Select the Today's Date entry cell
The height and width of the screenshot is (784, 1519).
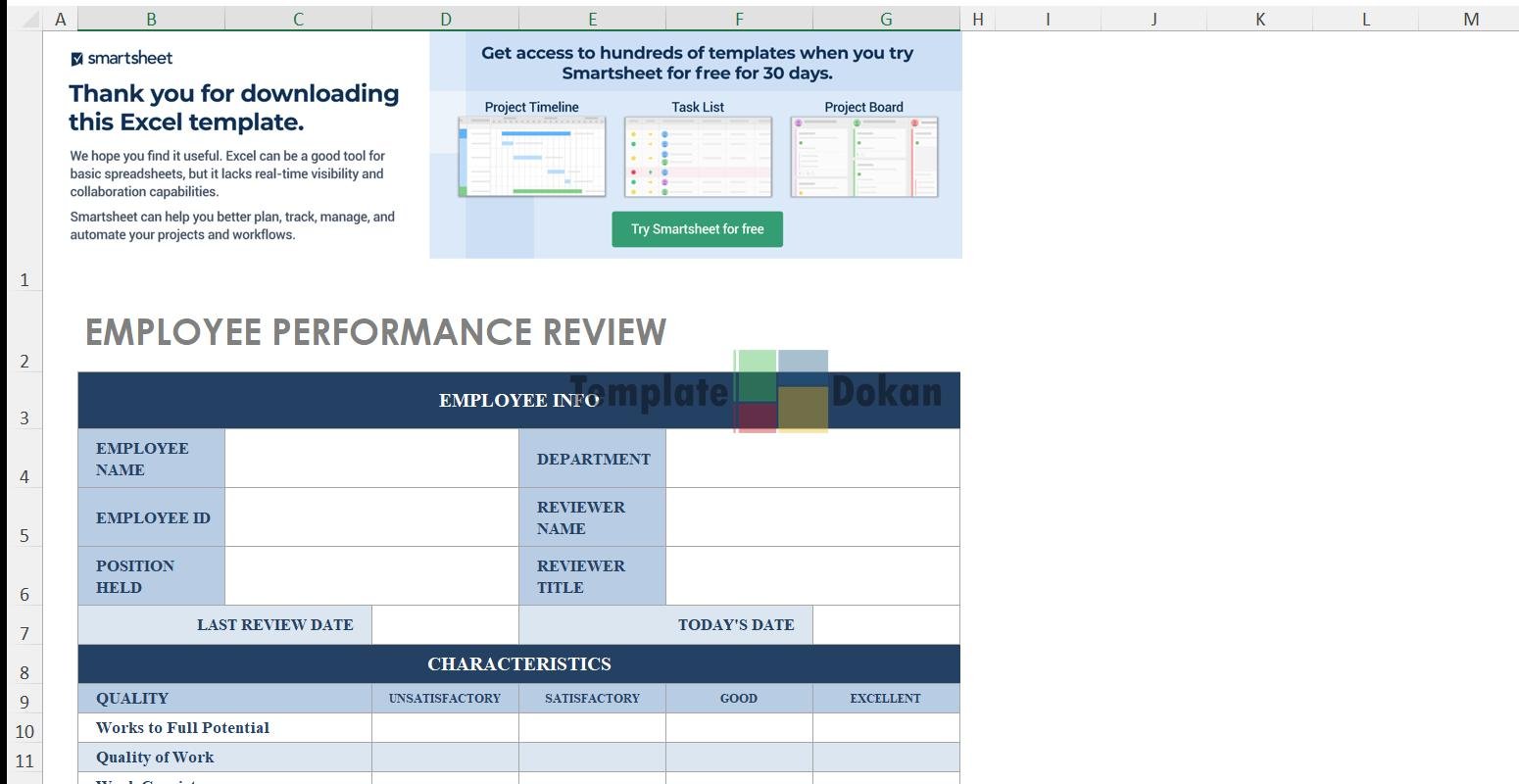(x=886, y=625)
